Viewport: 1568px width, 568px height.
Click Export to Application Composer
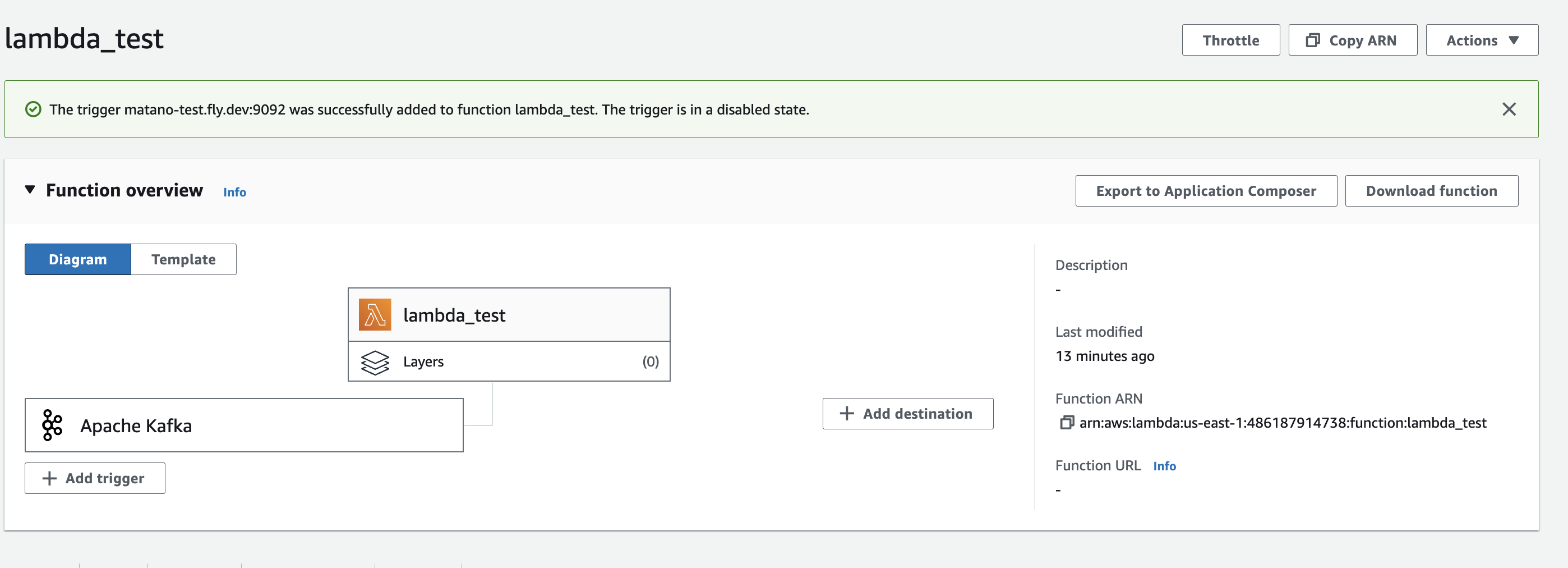[x=1205, y=191]
